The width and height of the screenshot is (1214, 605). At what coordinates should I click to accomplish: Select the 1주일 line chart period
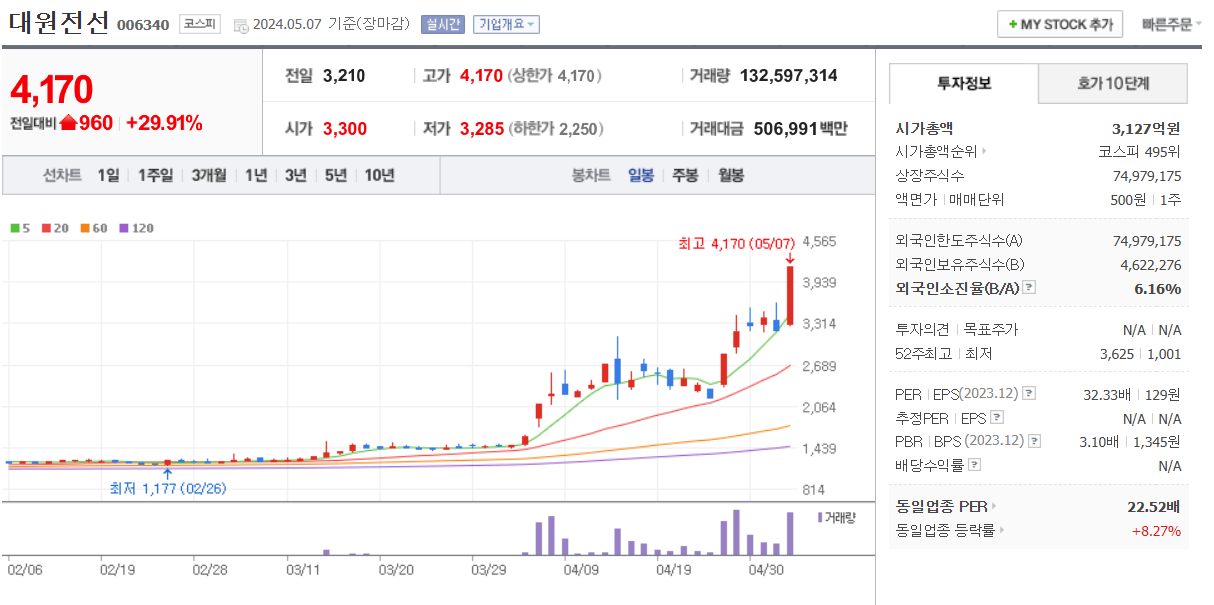(155, 175)
